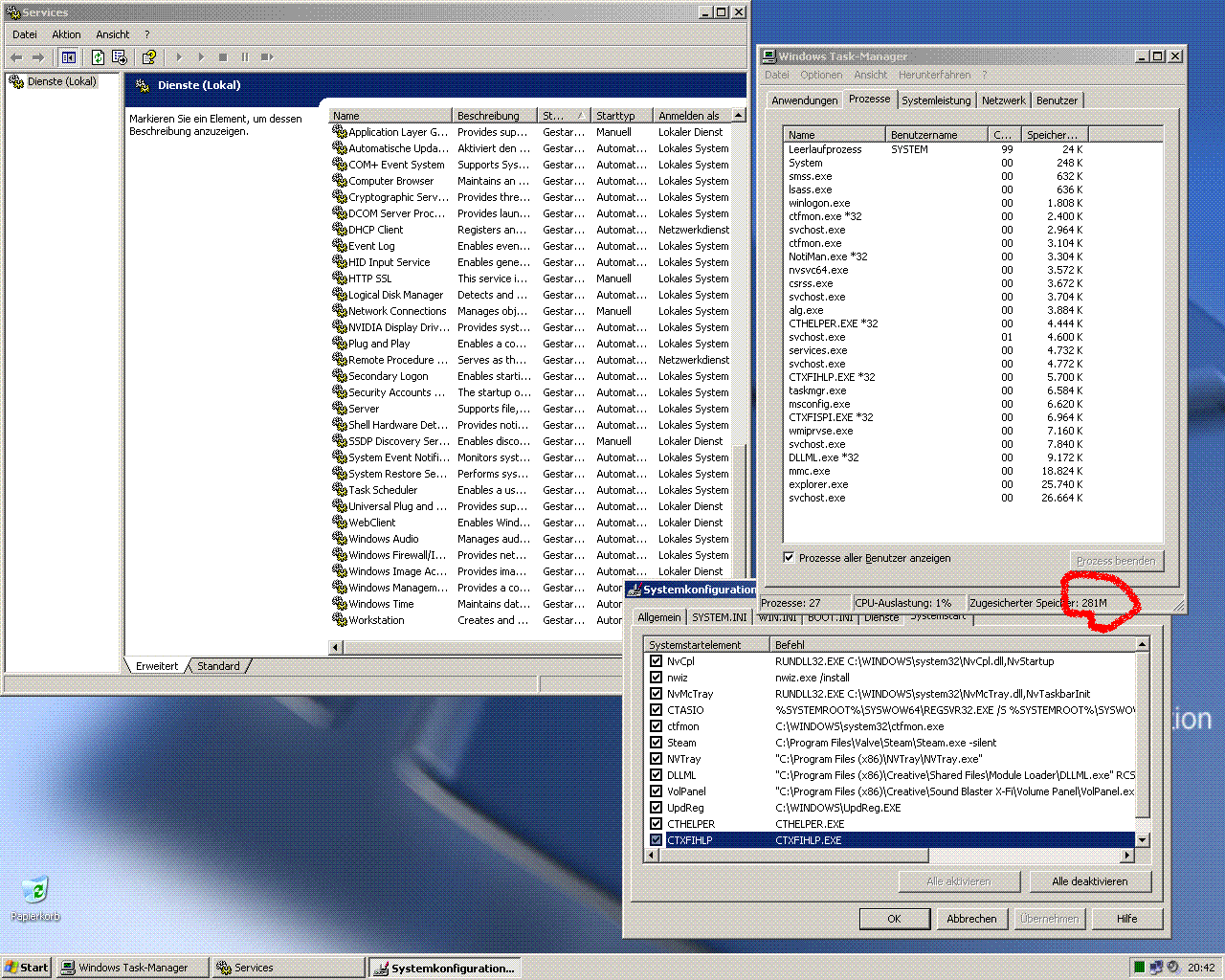This screenshot has width=1225, height=980.
Task: Sort services by Starttyp column
Action: tap(621, 116)
